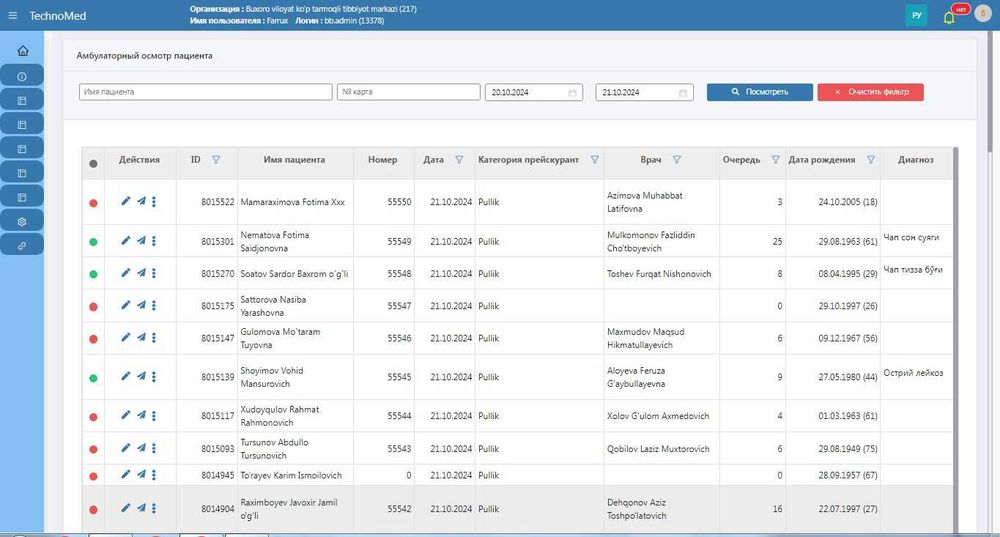Edit Mamaraximova Fotima record with pencil icon
The height and width of the screenshot is (537, 1000).
[x=125, y=201]
